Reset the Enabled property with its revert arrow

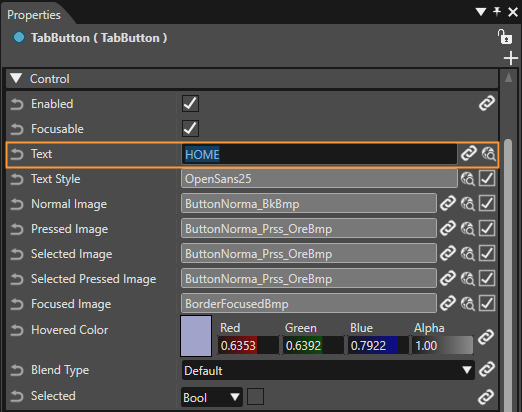tap(17, 104)
